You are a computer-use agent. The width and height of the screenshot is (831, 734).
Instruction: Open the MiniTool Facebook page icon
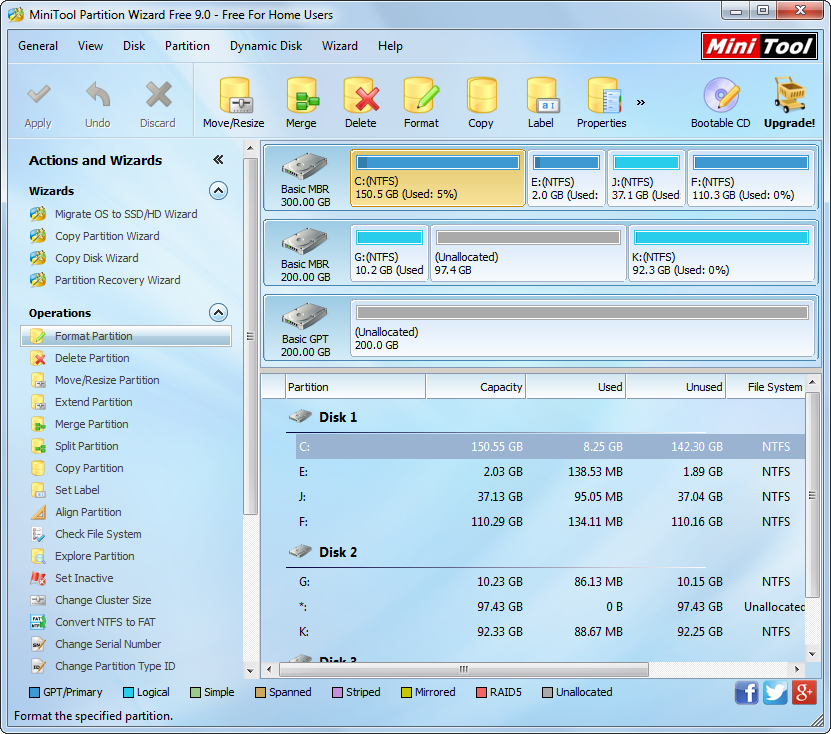pos(746,693)
